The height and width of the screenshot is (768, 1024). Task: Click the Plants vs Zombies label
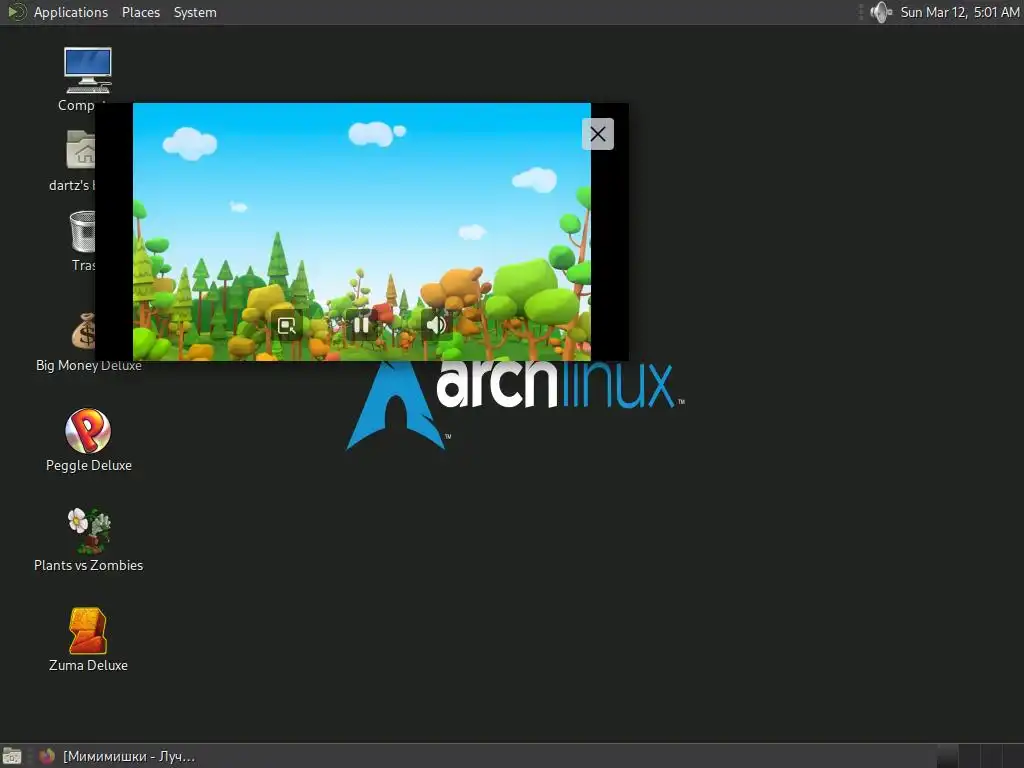(x=88, y=566)
